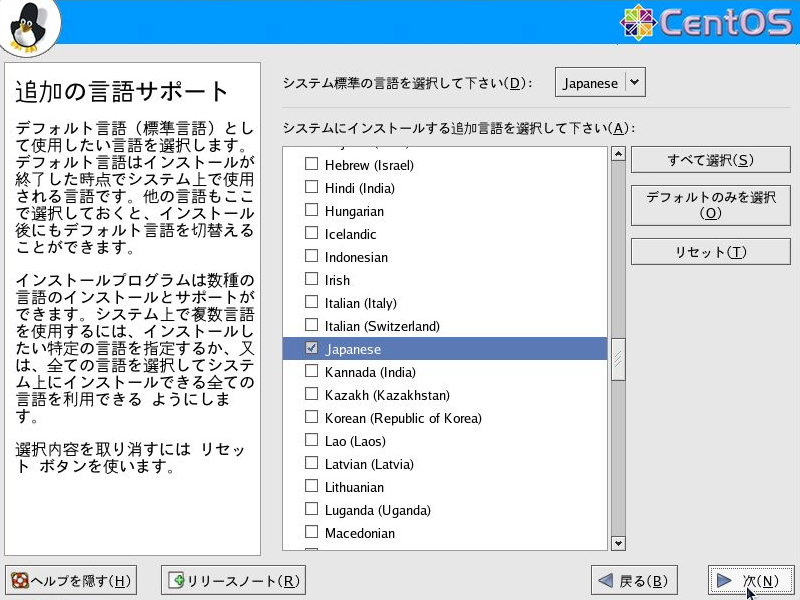Tick the Latvian (Latvia) checkbox
Viewport: 800px width, 600px height.
point(311,463)
